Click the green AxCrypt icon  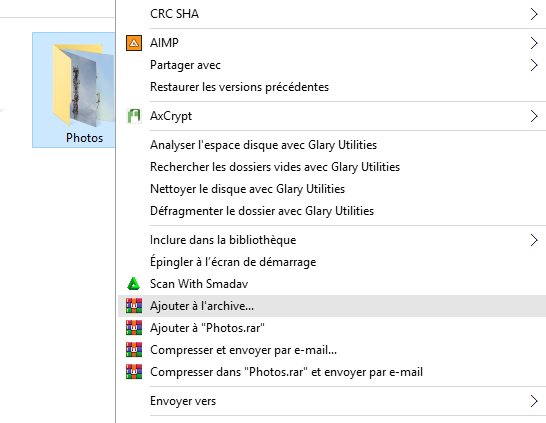click(134, 116)
